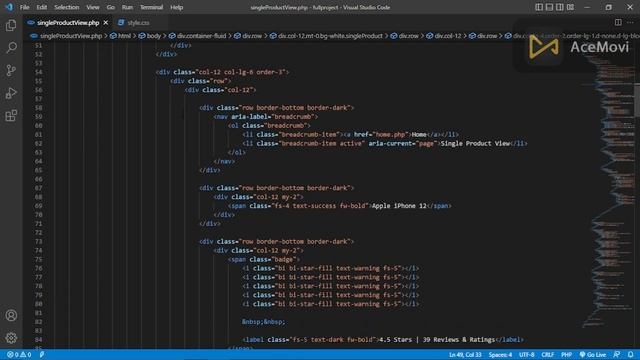Open the Extensions view

click(x=11, y=116)
